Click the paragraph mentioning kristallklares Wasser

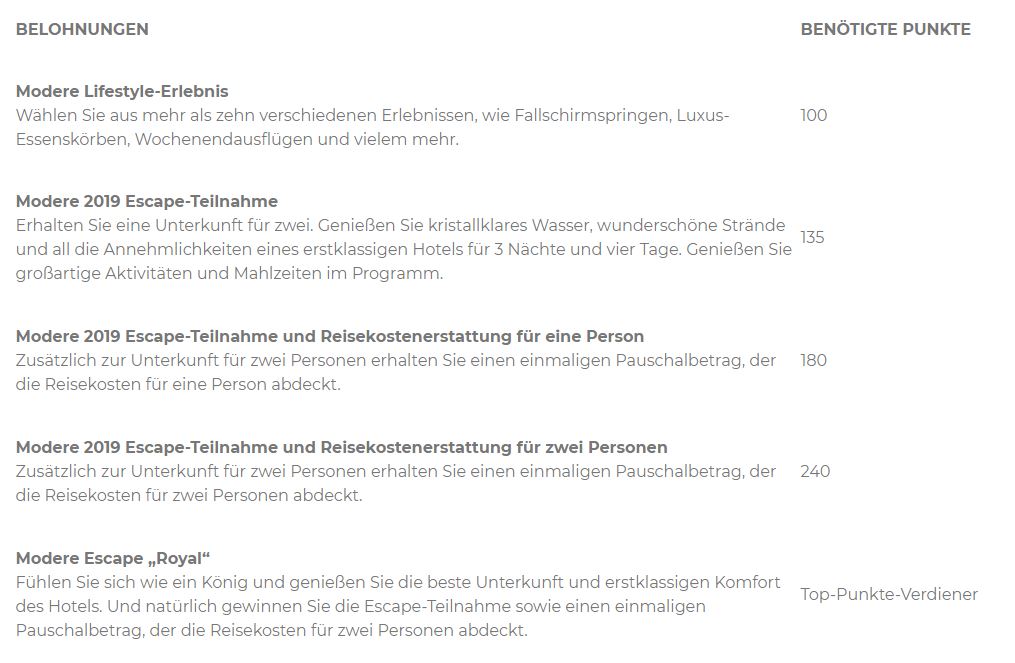coord(404,249)
